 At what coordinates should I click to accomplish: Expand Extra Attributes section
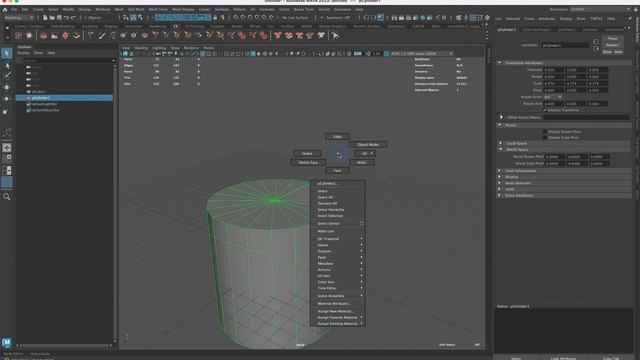500,195
